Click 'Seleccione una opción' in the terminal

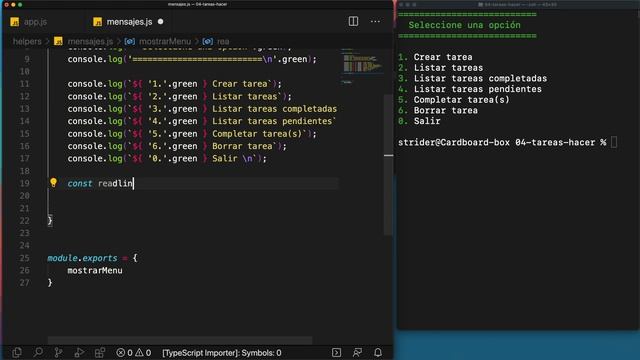464,25
